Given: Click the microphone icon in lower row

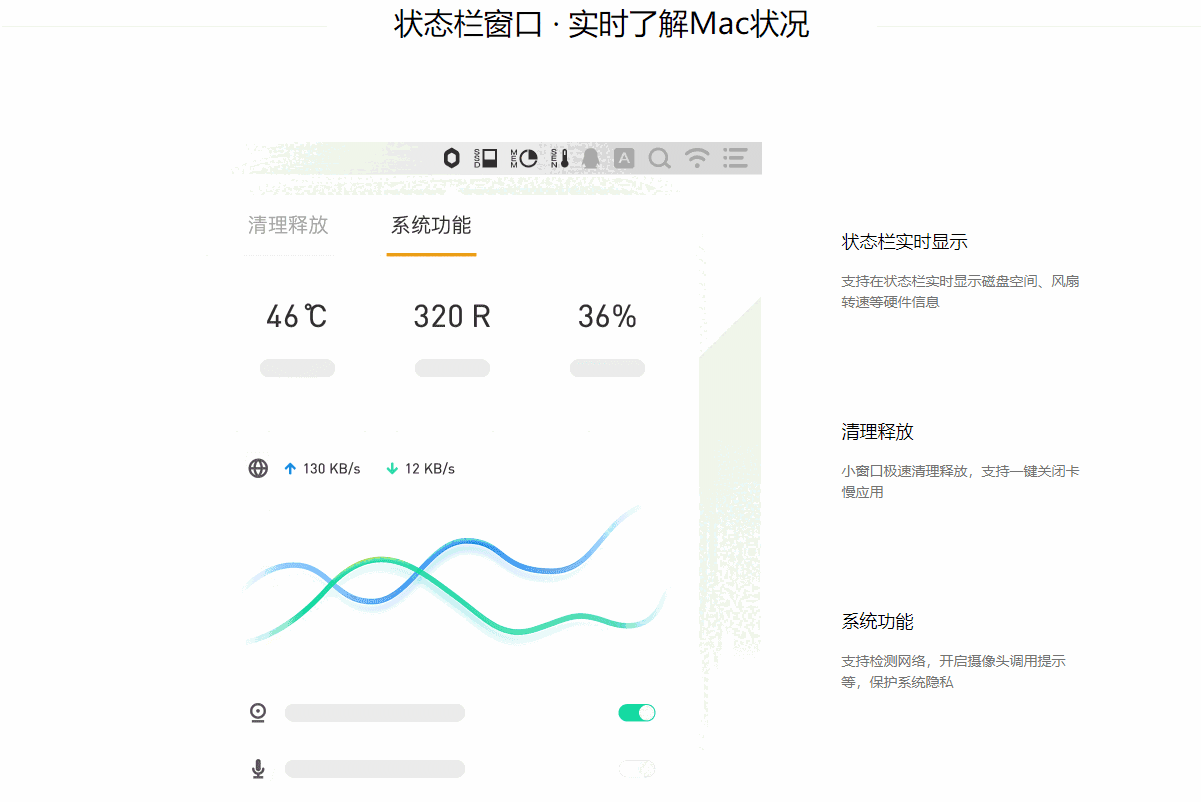Looking at the screenshot, I should [258, 768].
